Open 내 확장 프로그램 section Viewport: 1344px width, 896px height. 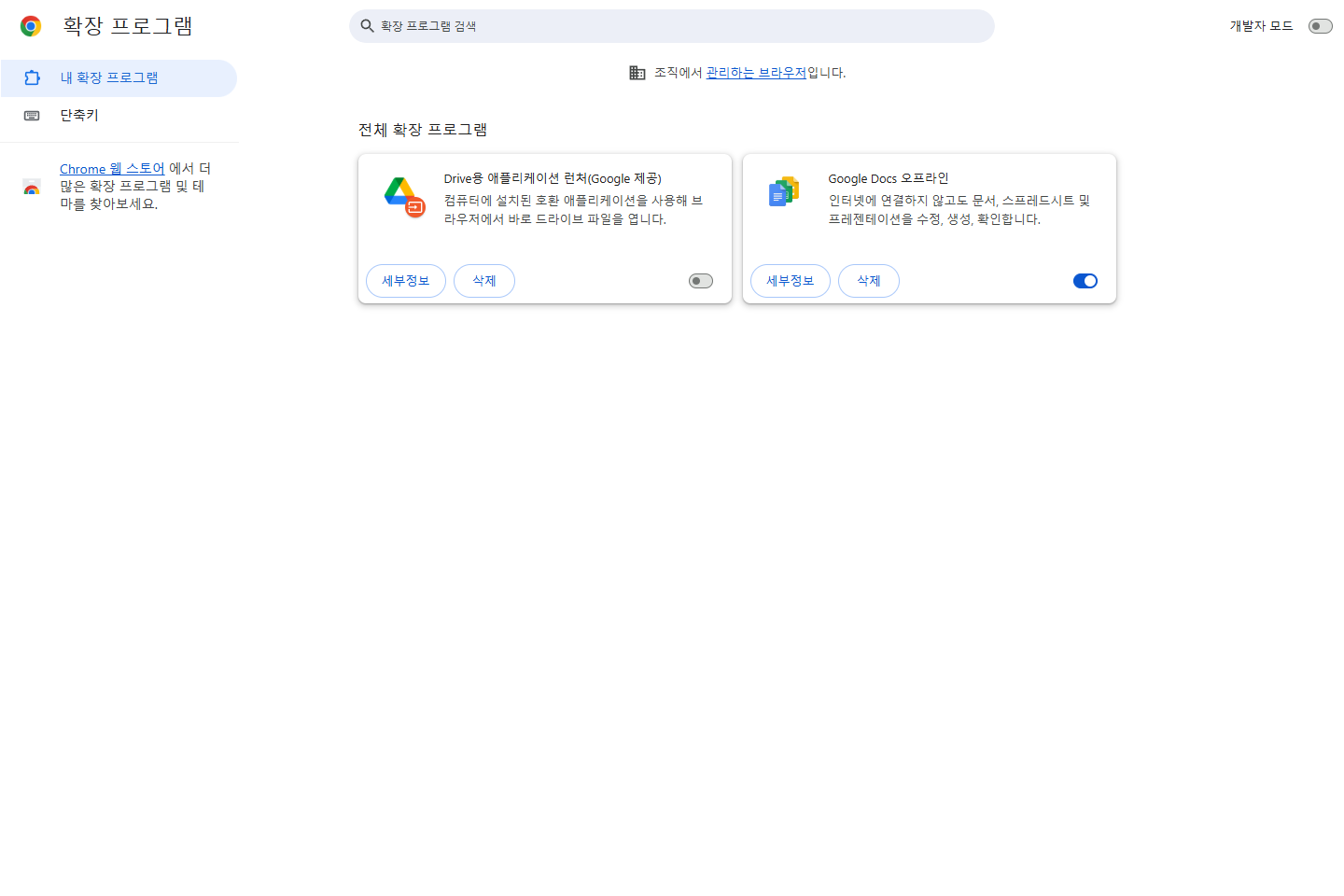(119, 78)
